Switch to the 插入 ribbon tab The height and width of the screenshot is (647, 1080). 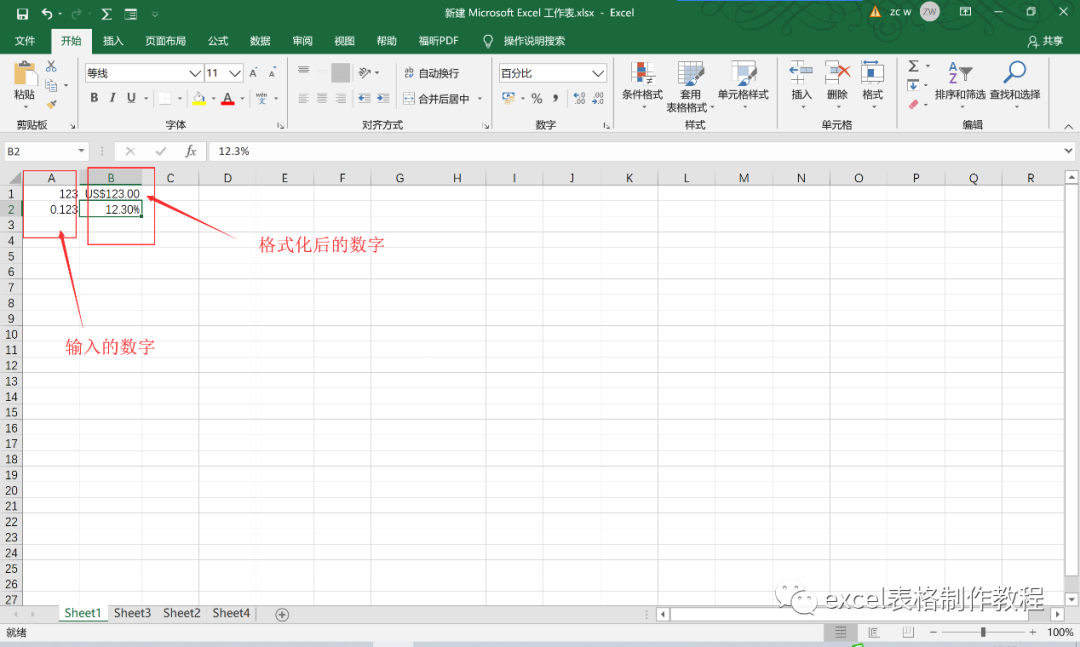tap(113, 41)
